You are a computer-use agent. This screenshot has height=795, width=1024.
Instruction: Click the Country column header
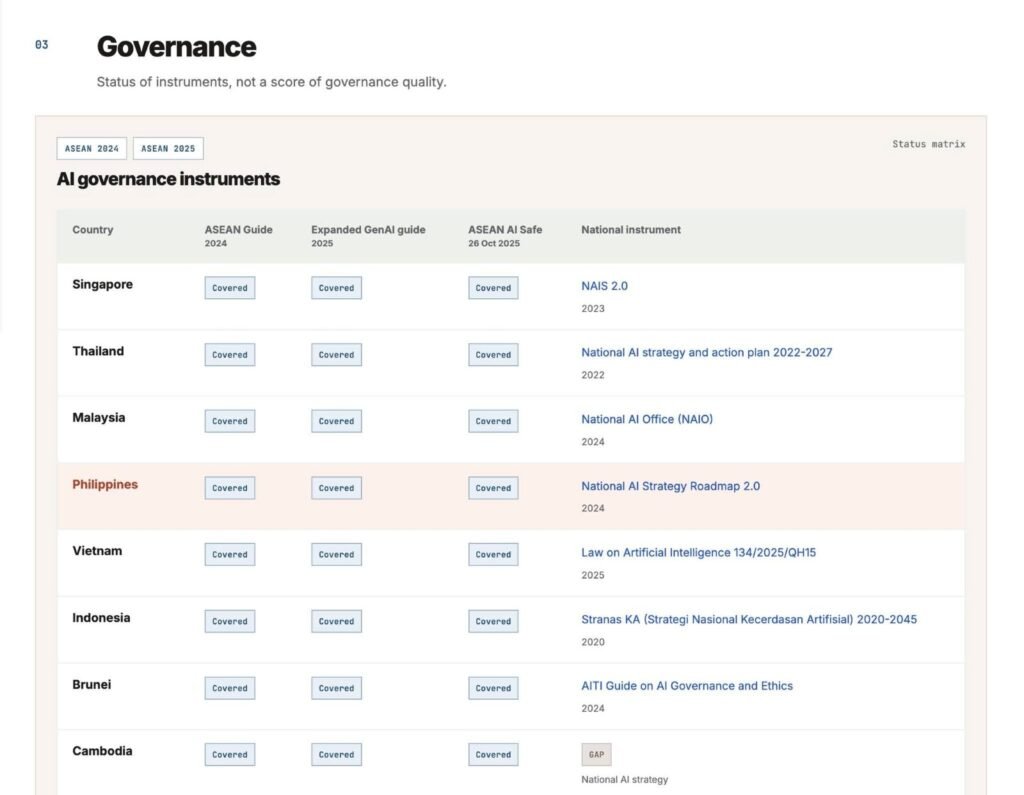click(93, 230)
